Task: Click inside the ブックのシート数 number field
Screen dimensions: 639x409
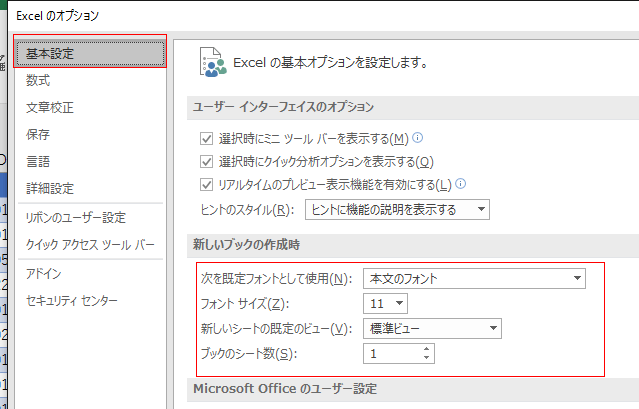Action: click(391, 354)
